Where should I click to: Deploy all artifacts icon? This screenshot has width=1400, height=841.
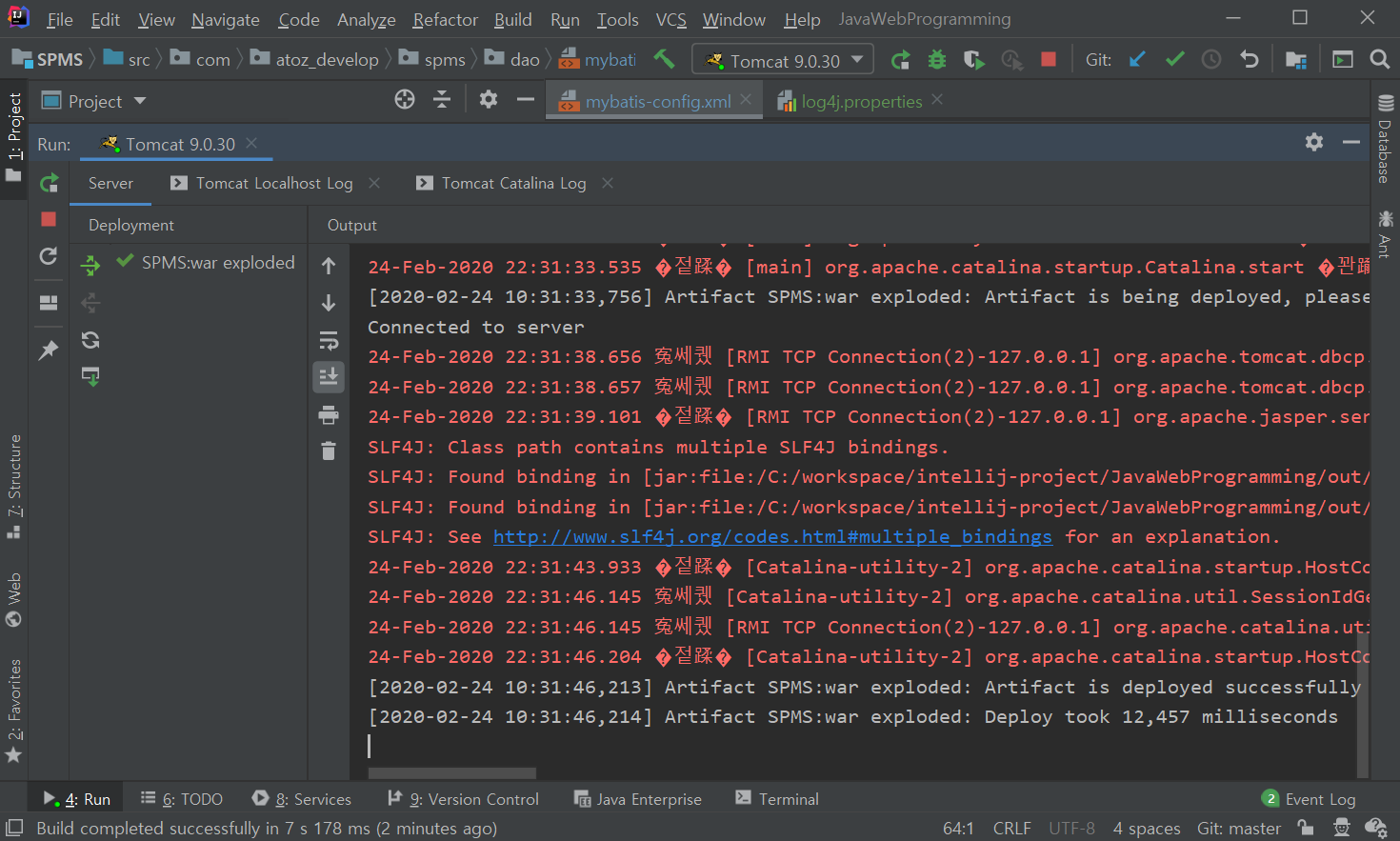tap(90, 265)
